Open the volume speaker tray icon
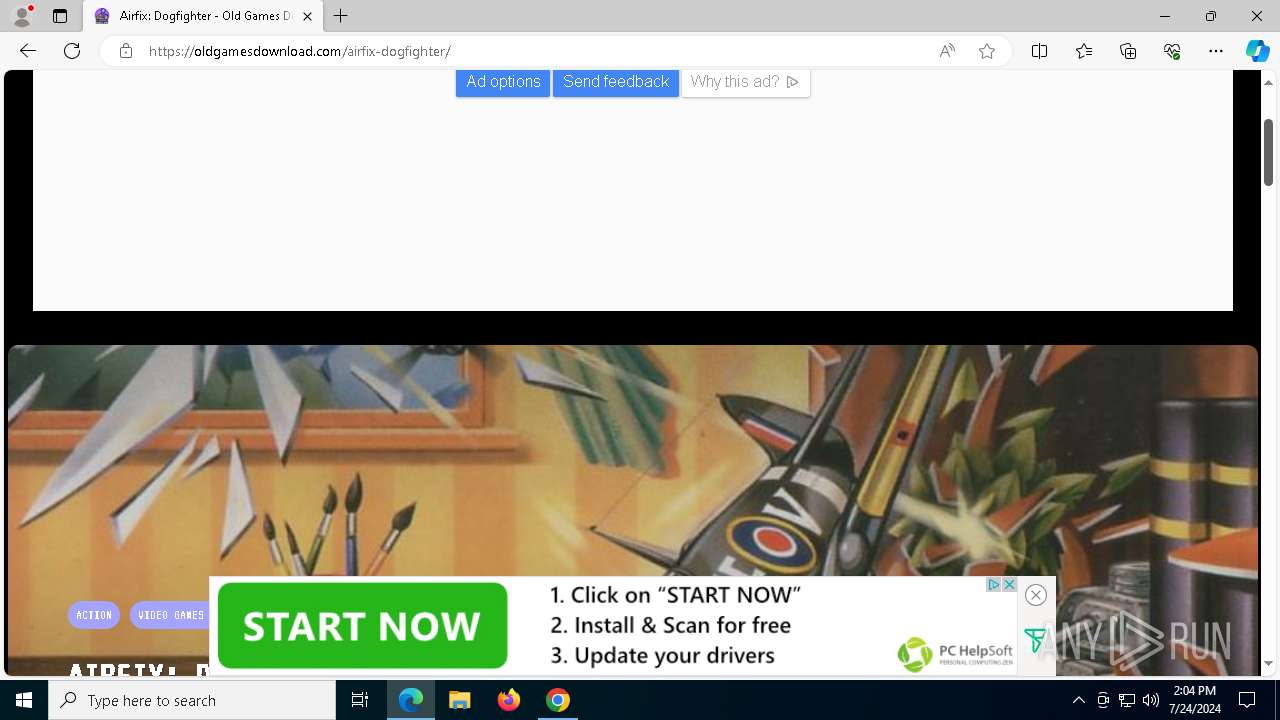Screen dimensions: 1280x720 pos(1151,700)
